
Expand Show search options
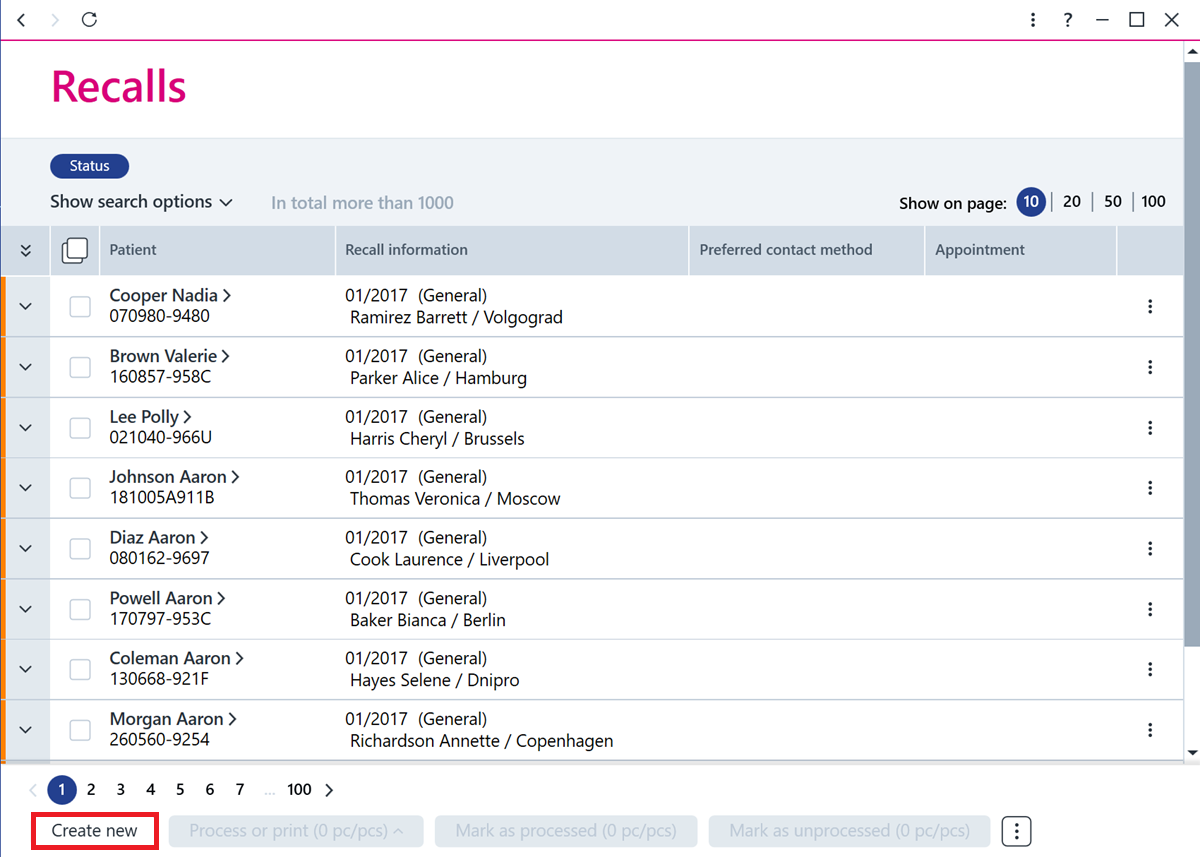(x=141, y=202)
